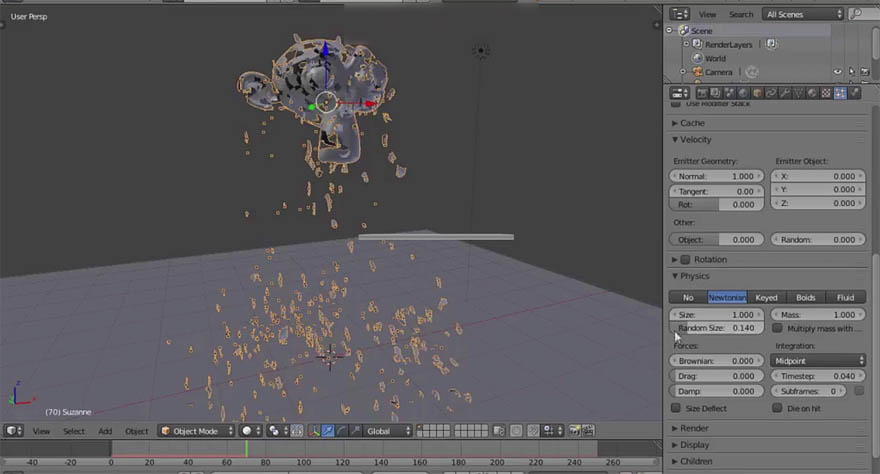Image resolution: width=880 pixels, height=474 pixels.
Task: Open the Object properties cube tab
Action: (x=757, y=93)
